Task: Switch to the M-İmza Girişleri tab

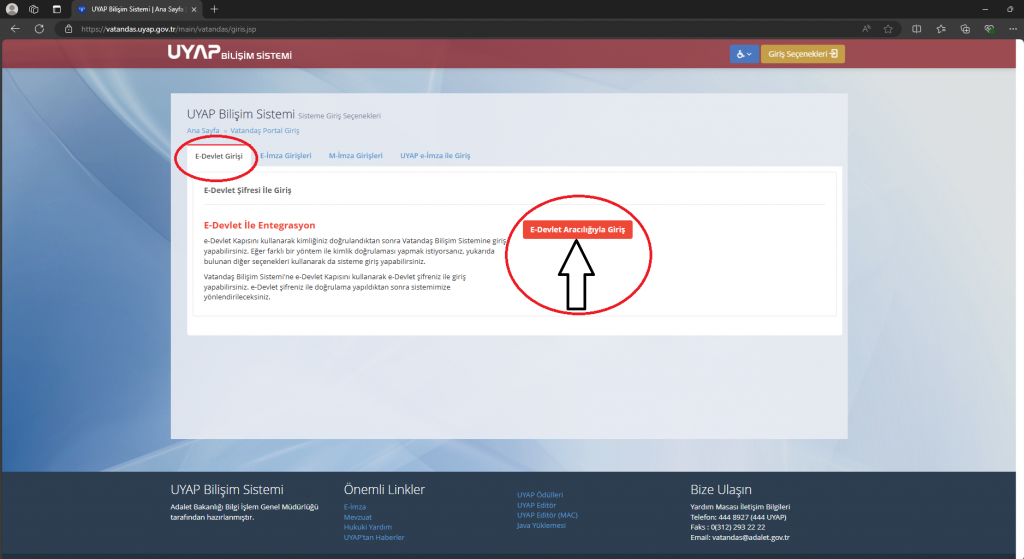Action: tap(355, 155)
